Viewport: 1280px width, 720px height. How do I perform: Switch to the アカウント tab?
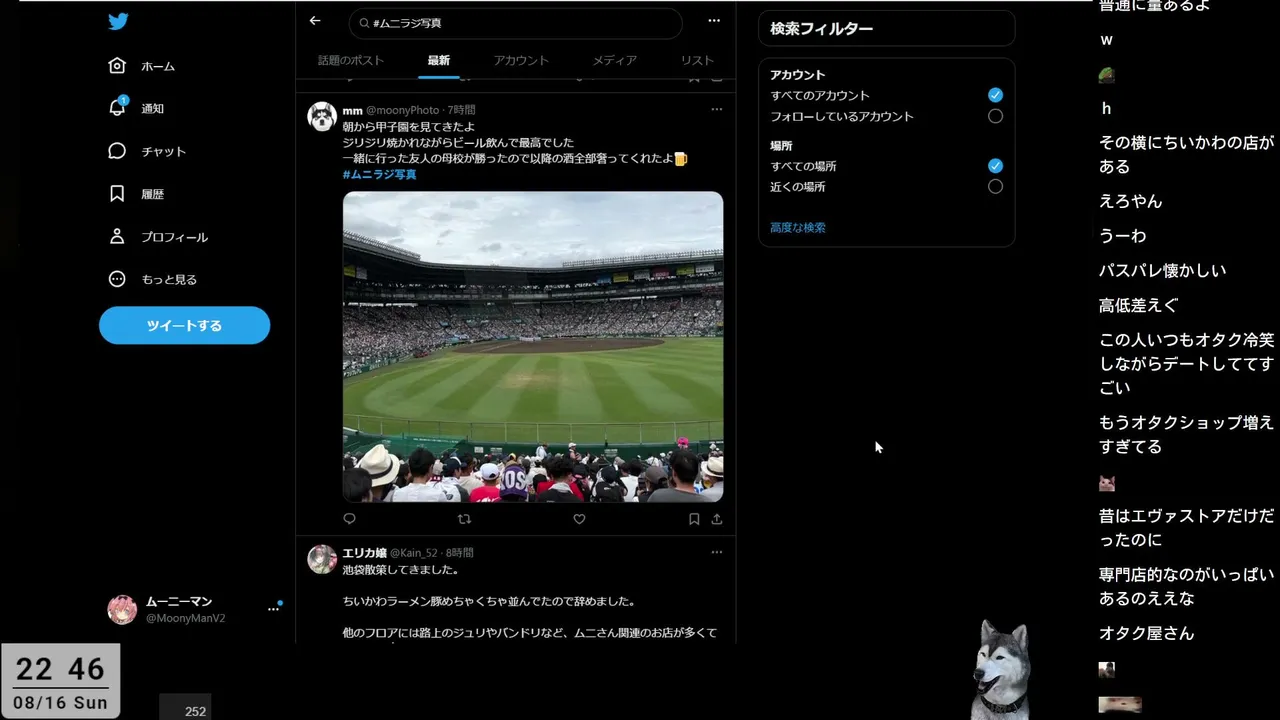[x=521, y=60]
